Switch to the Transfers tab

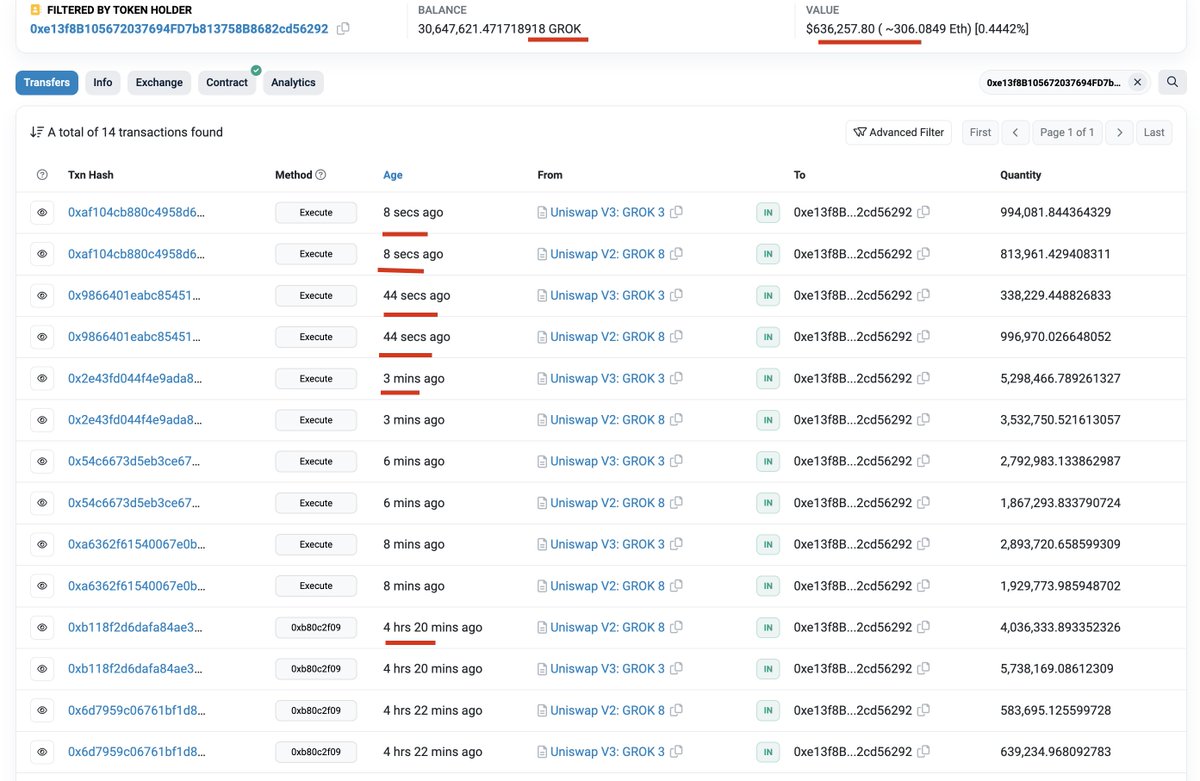tap(47, 83)
